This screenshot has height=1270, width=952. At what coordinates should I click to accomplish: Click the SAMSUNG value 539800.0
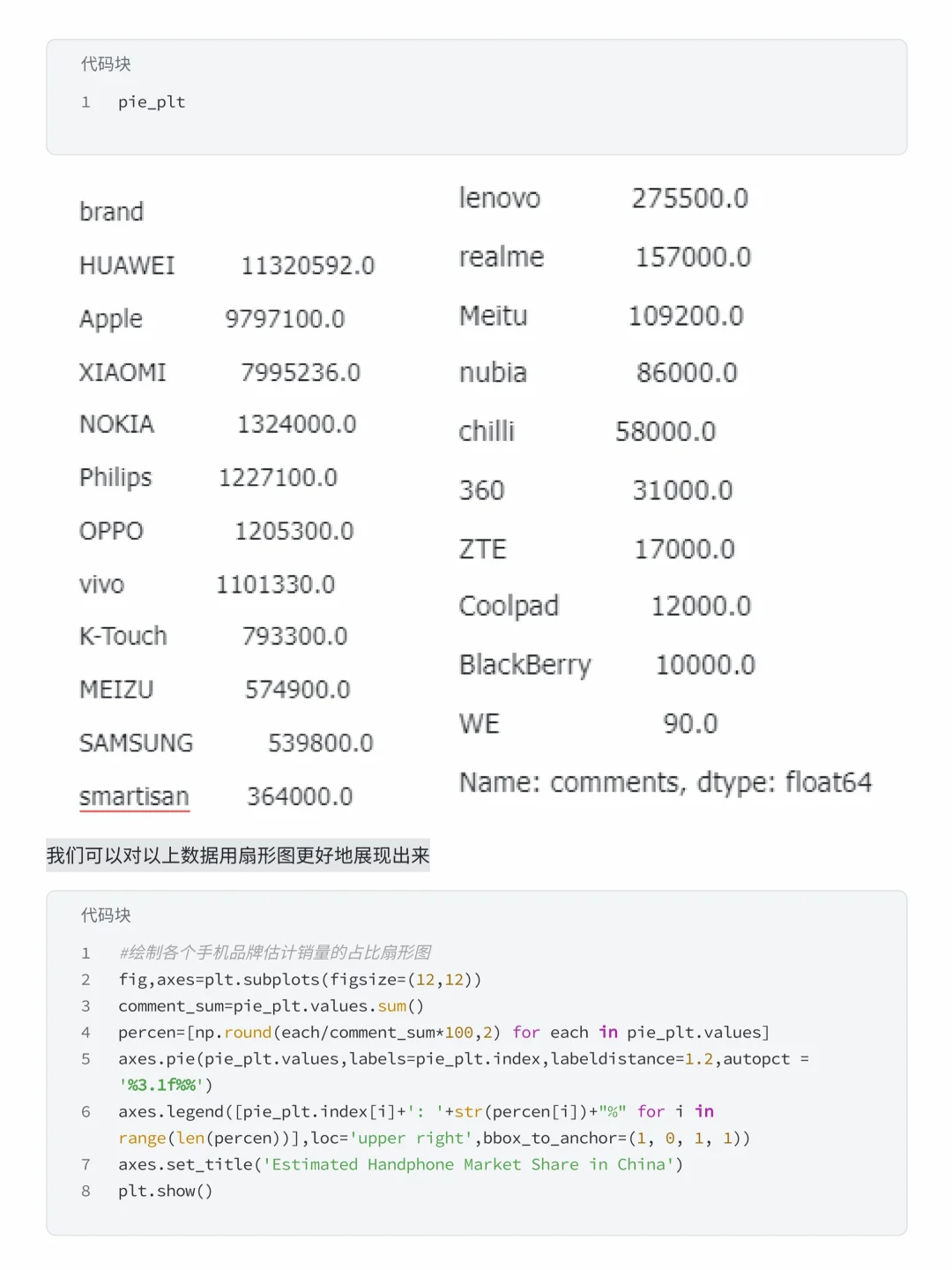(x=320, y=743)
